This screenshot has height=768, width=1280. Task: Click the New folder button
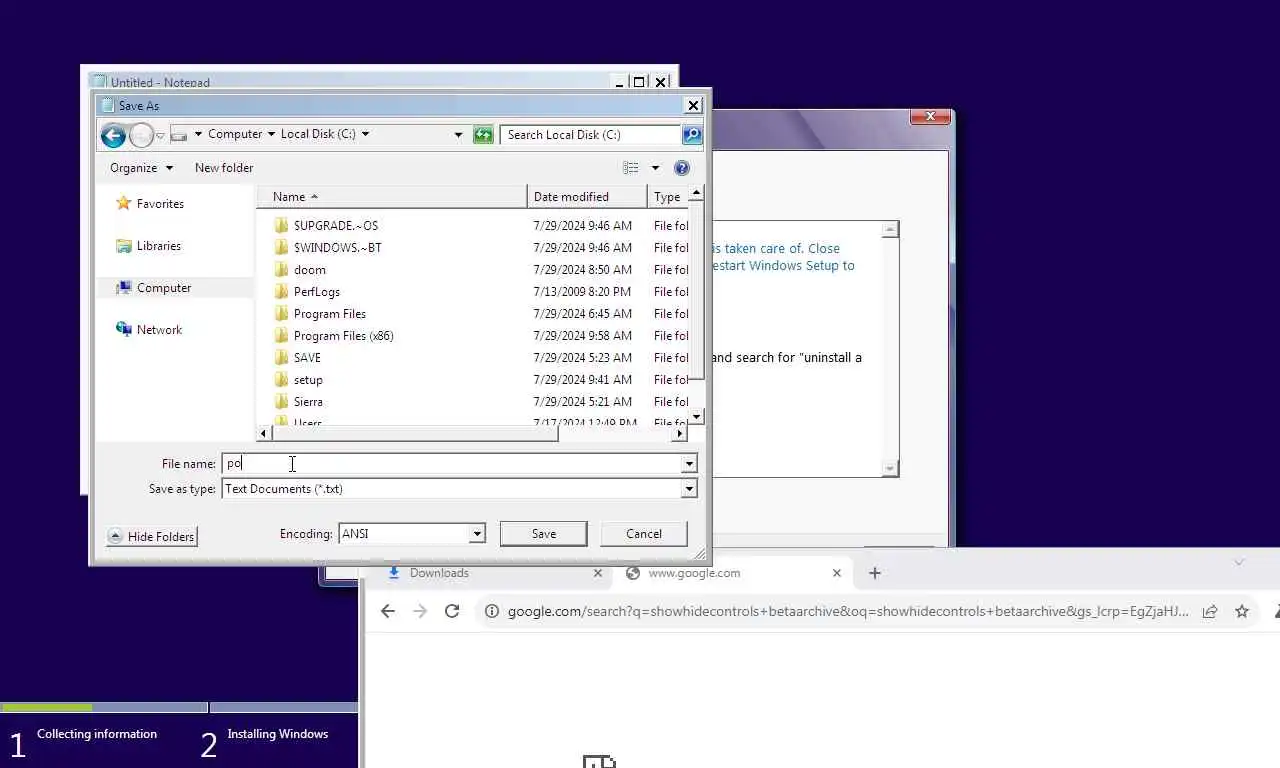[x=224, y=168]
